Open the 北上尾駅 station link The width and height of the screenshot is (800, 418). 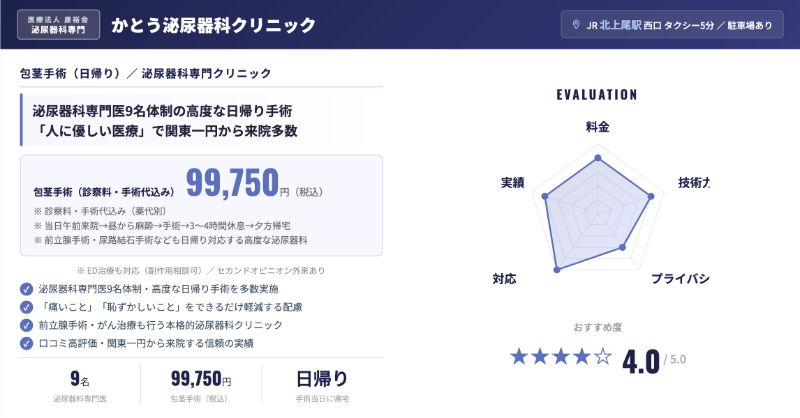[621, 25]
